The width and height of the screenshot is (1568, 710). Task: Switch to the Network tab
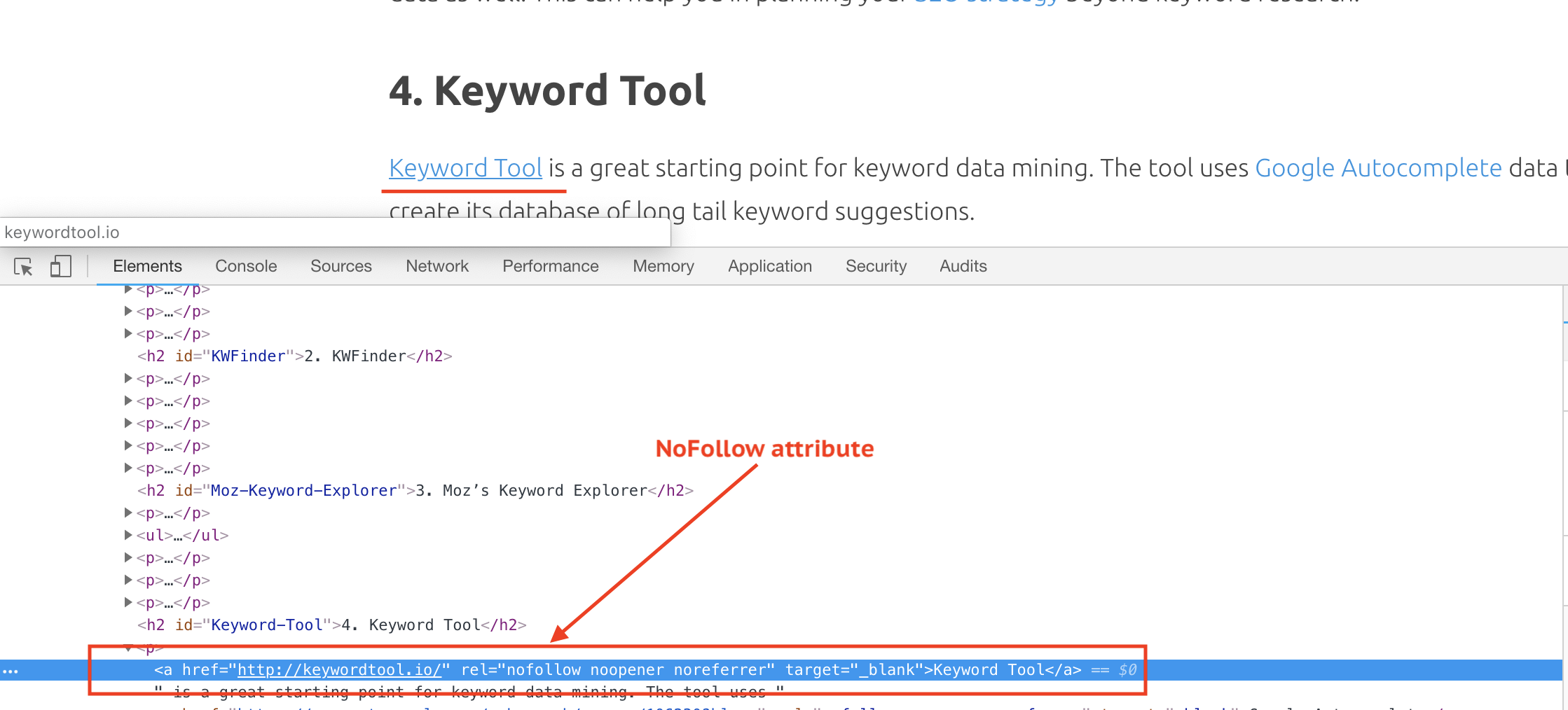pos(437,266)
